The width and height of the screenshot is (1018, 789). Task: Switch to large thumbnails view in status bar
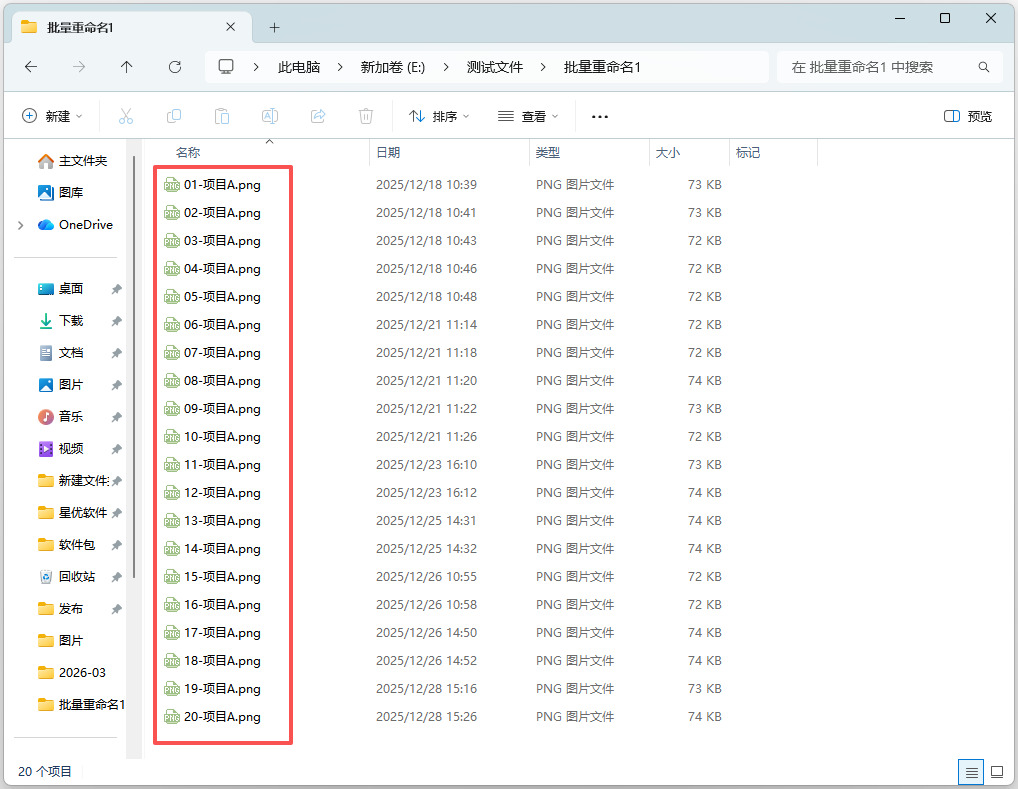click(x=997, y=772)
